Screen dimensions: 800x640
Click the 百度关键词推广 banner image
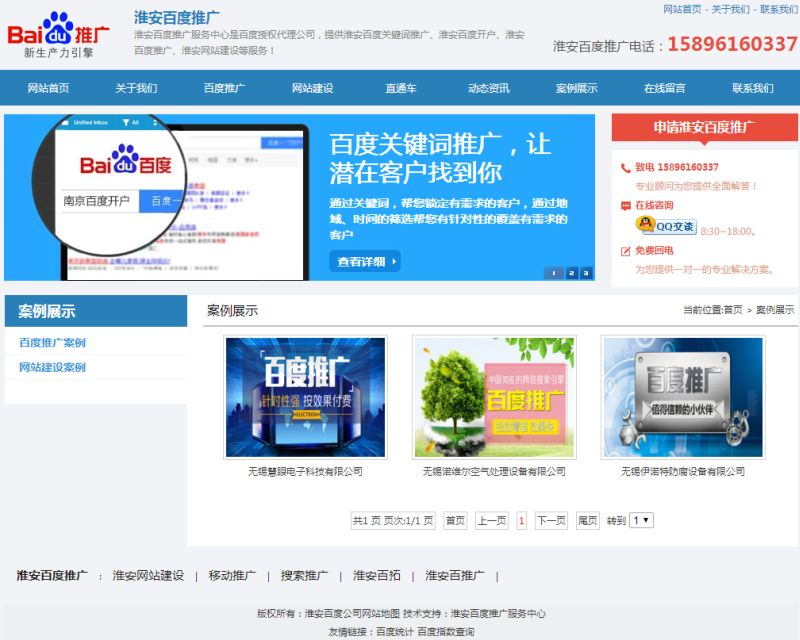(x=299, y=197)
